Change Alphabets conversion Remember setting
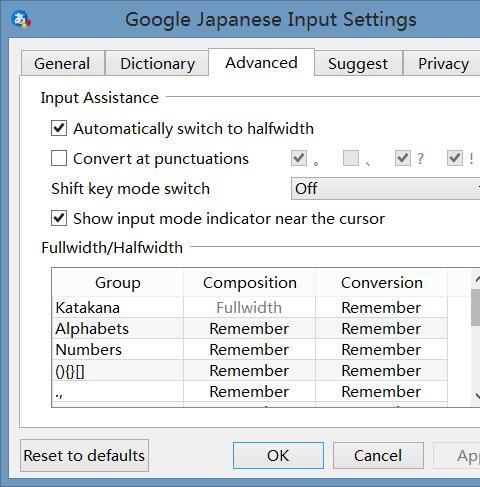Screen dimensions: 480x487 381,329
